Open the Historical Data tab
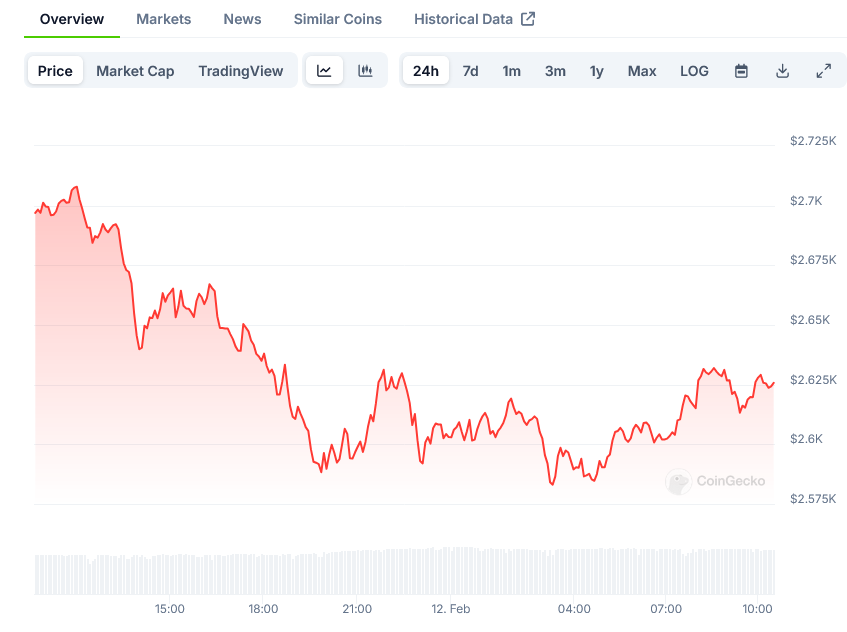The width and height of the screenshot is (847, 632). [x=474, y=19]
